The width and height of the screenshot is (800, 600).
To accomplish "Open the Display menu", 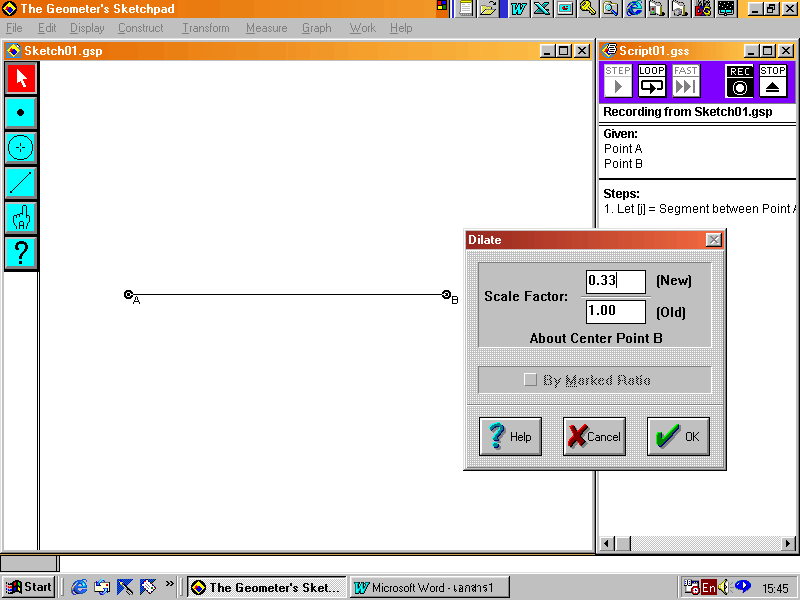I will 87,28.
